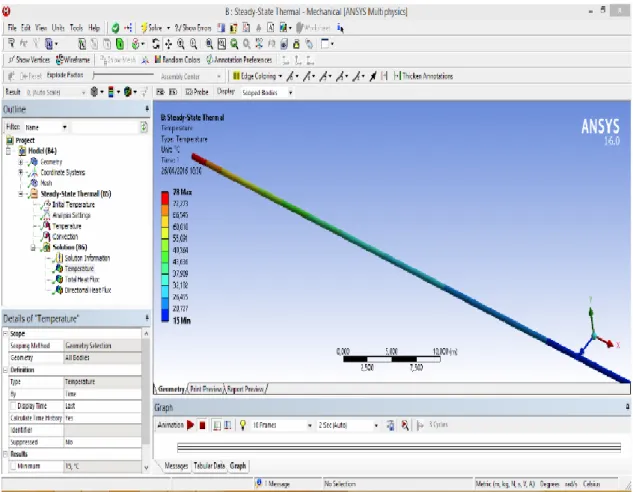The image size is (633, 492).
Task: Apply Random Colors to model
Action: [177, 60]
